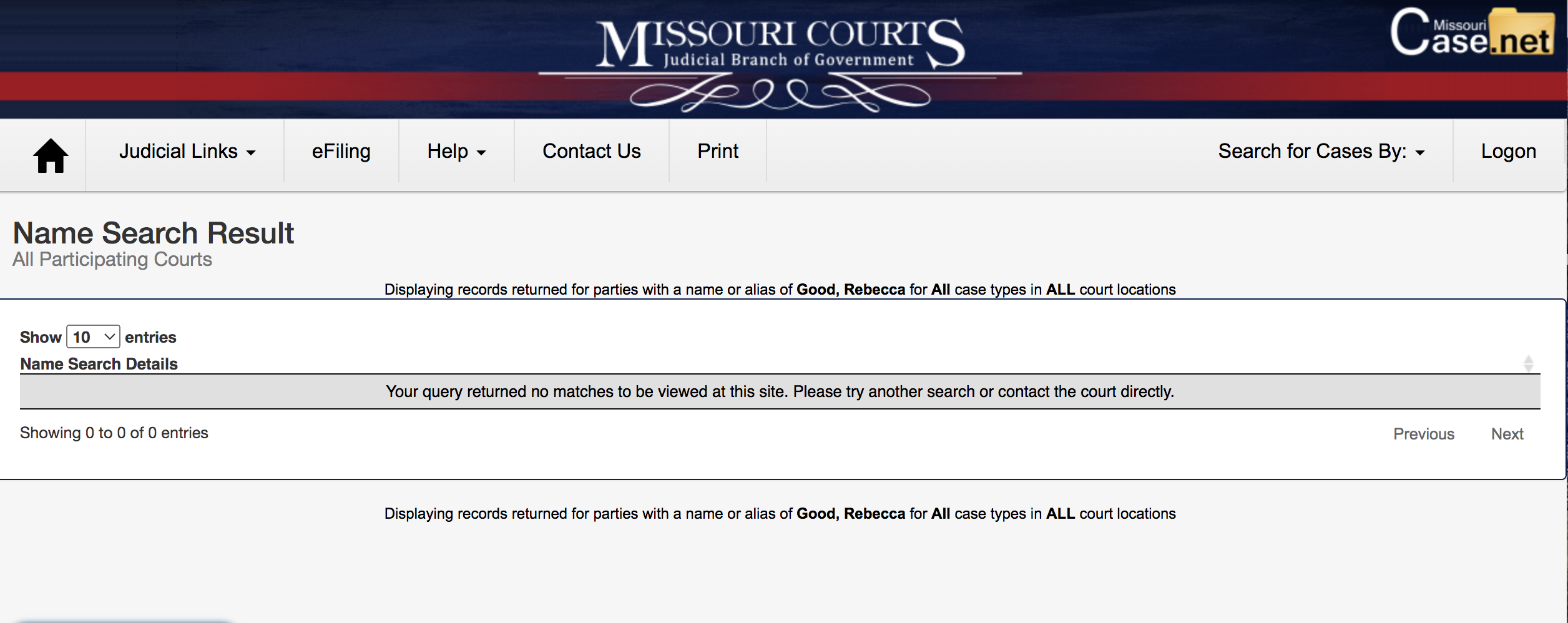Viewport: 1568px width, 623px height.
Task: Click the Logon link
Action: 1508,152
